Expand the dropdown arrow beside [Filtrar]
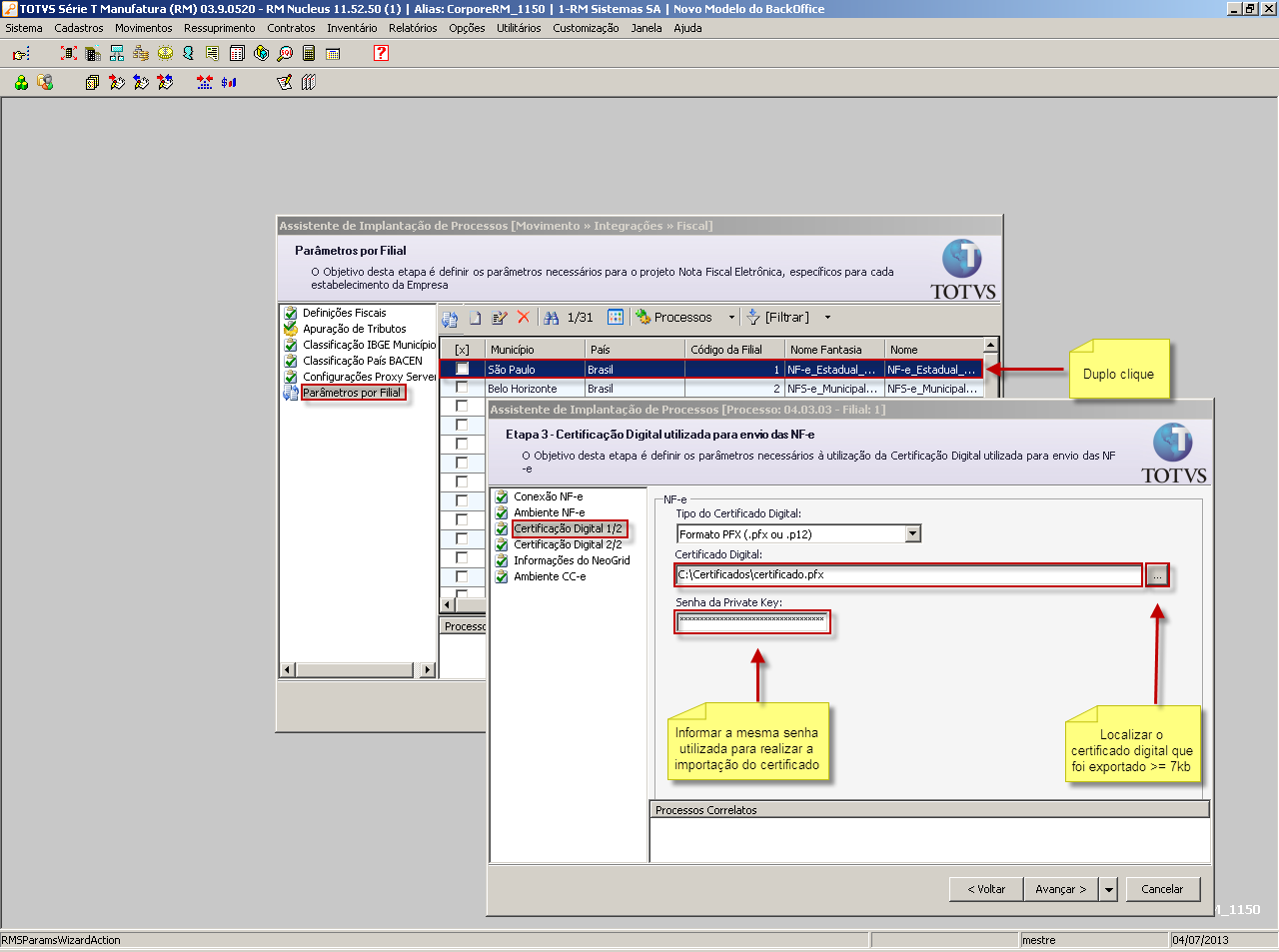The width and height of the screenshot is (1279, 952). point(827,318)
